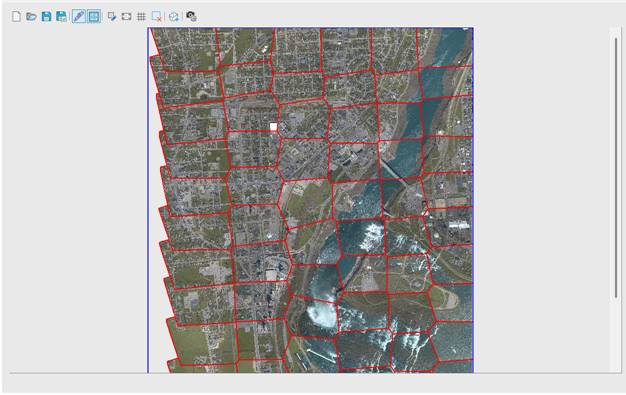The width and height of the screenshot is (626, 395).
Task: Click the globe refresh icon
Action: (174, 16)
